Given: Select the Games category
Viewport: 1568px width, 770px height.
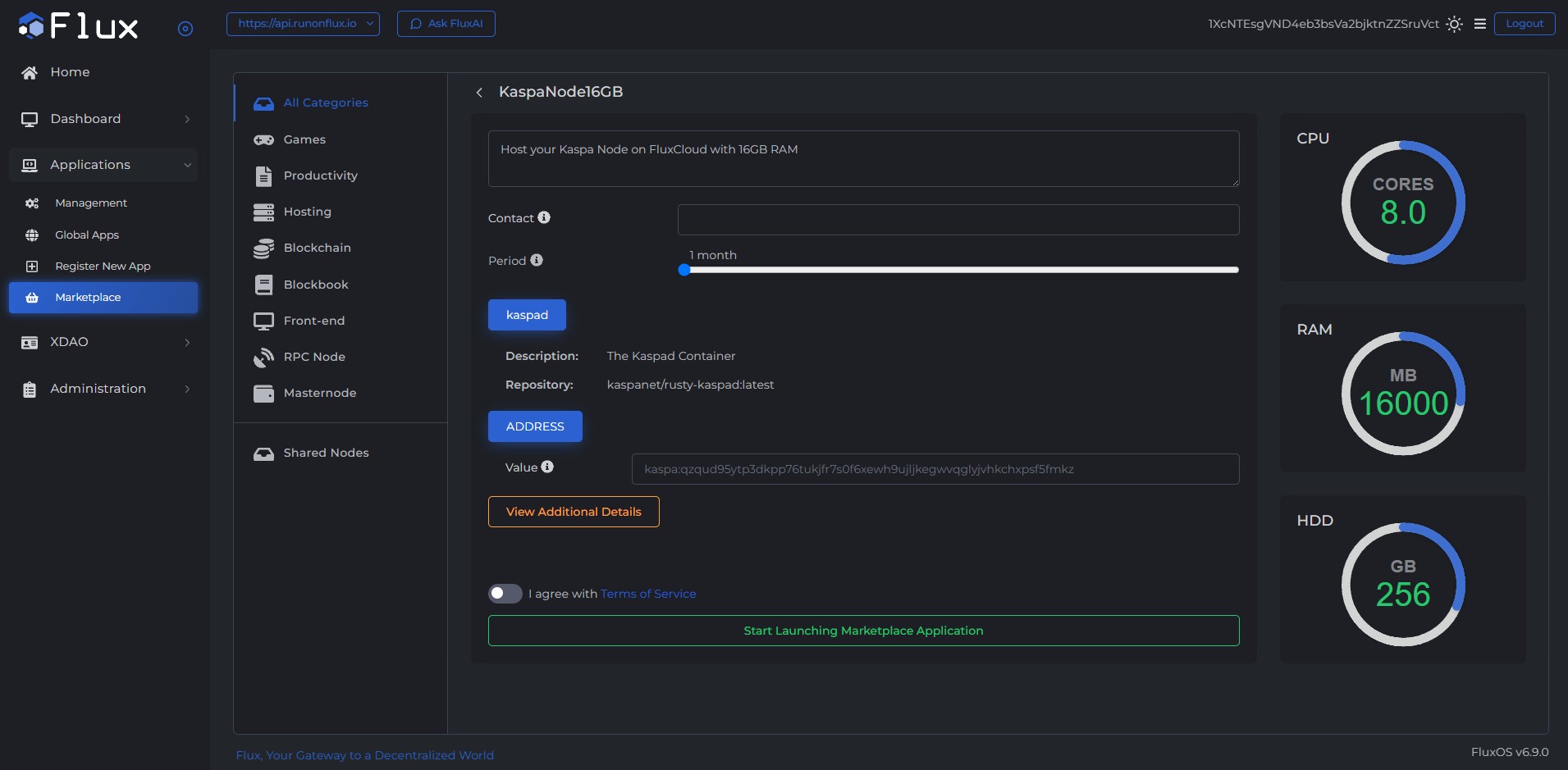Looking at the screenshot, I should [x=304, y=139].
